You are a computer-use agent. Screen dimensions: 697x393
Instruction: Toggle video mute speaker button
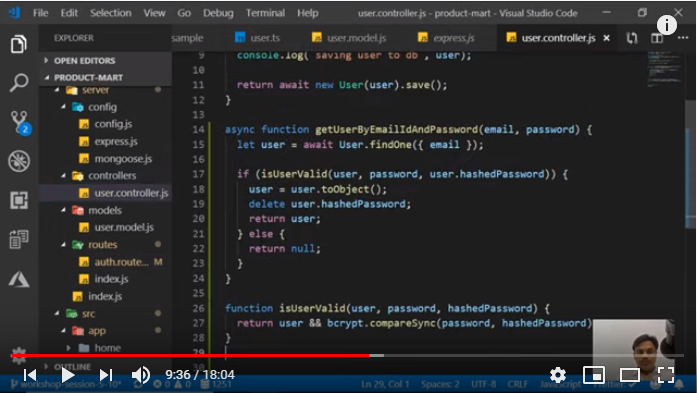[x=141, y=375]
